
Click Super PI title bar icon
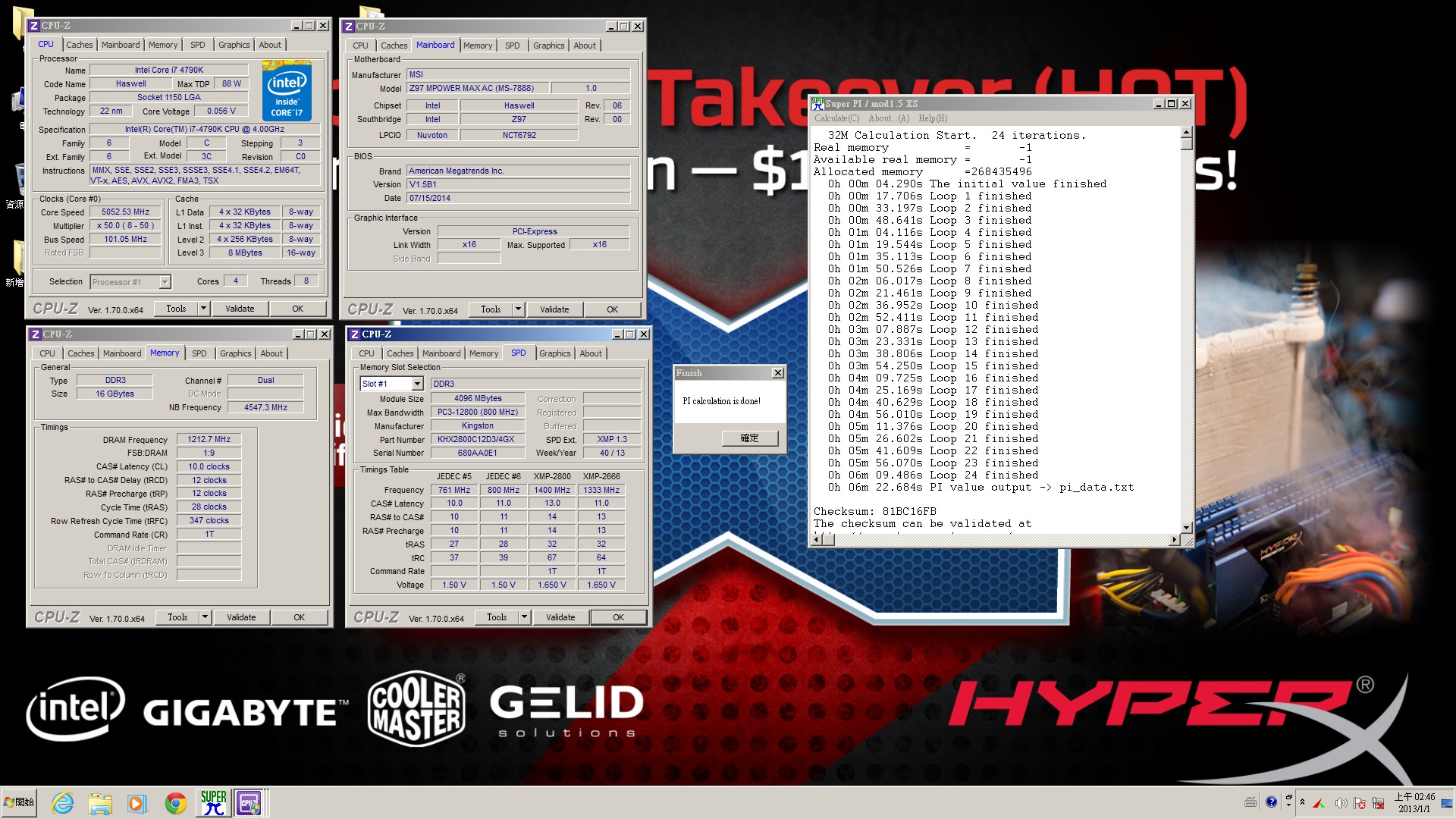817,104
